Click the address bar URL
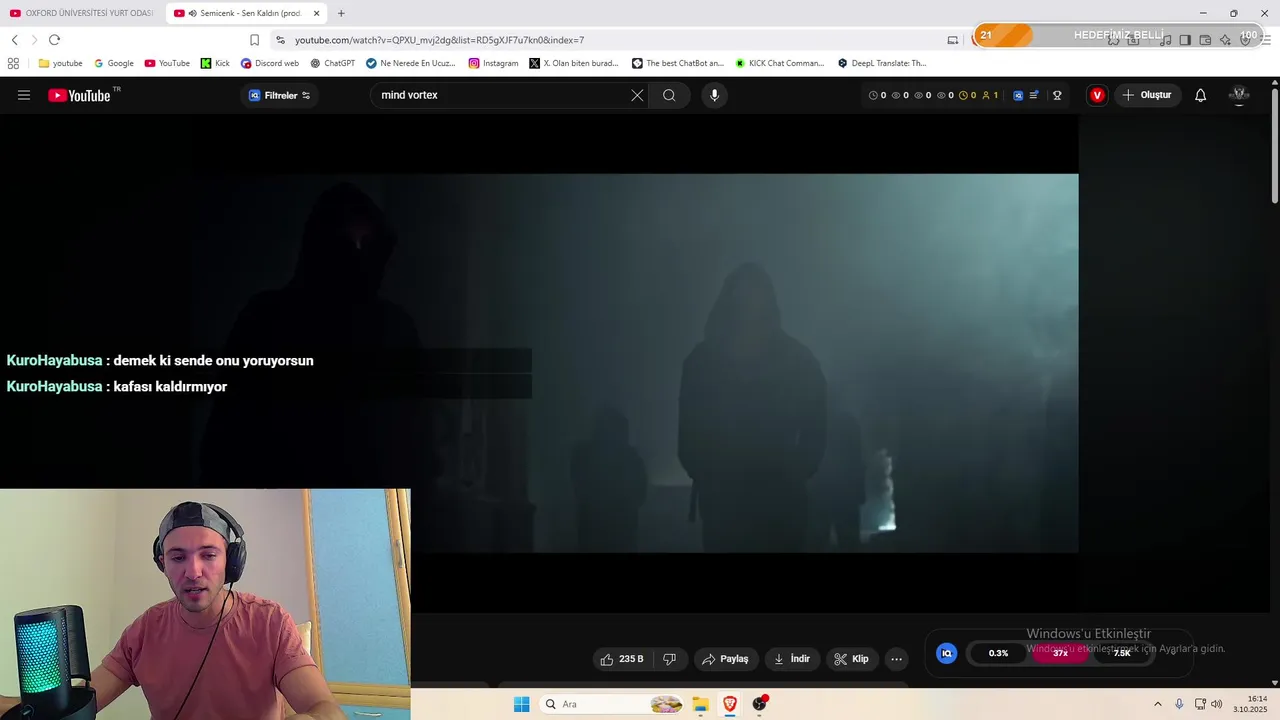1280x720 pixels. 440,40
